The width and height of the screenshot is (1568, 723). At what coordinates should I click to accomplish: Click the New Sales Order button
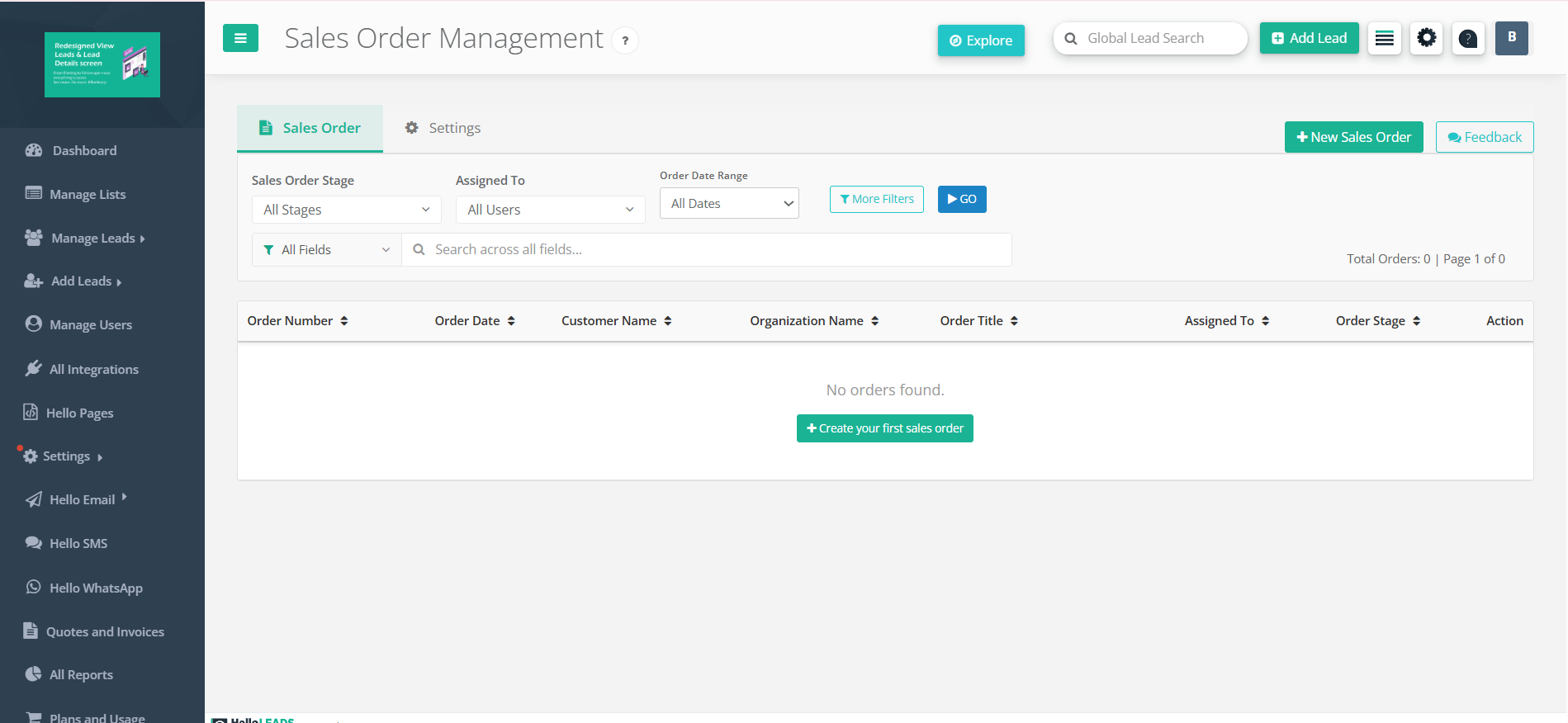coord(1354,137)
